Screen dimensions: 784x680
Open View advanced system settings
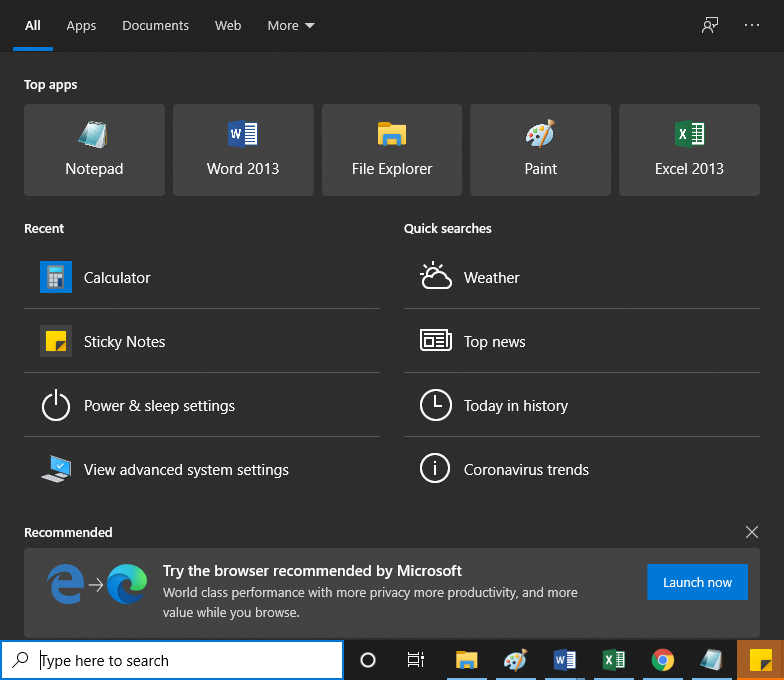[202, 469]
